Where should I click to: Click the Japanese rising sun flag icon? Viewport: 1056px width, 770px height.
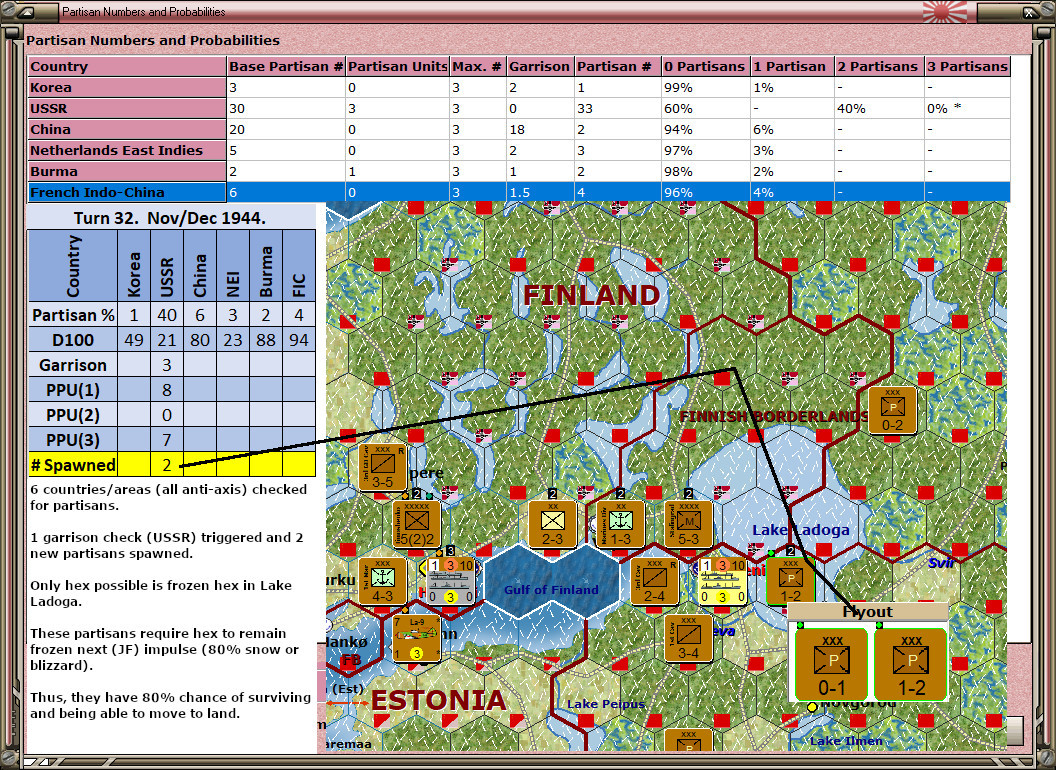(x=944, y=11)
